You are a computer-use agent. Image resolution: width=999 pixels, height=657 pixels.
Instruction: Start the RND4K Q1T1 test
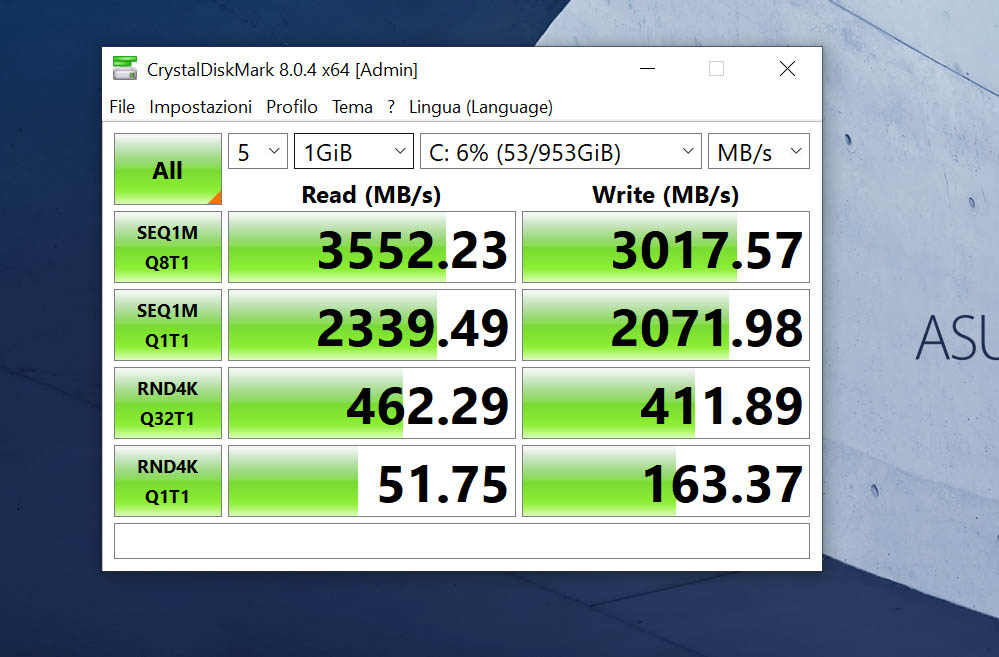pyautogui.click(x=168, y=480)
